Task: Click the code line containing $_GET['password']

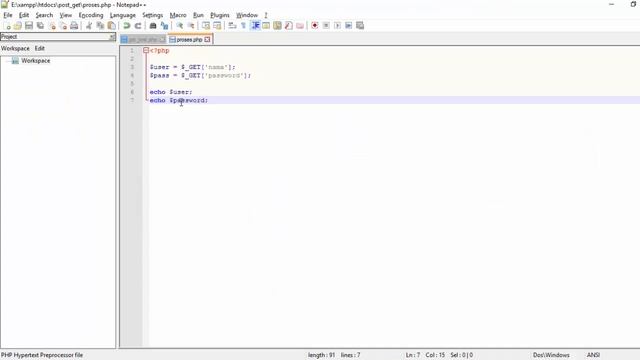Action: point(200,76)
